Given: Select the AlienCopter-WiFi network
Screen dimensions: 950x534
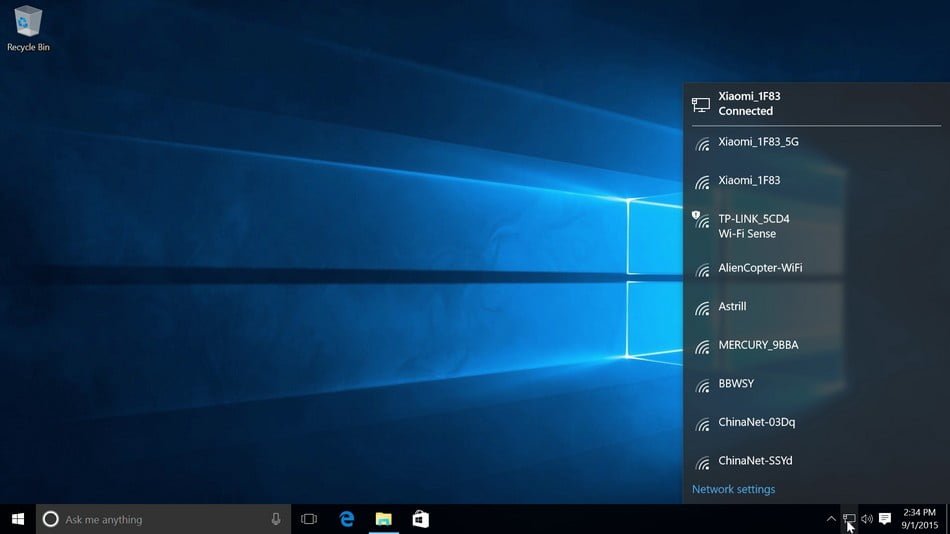Looking at the screenshot, I should (817, 268).
